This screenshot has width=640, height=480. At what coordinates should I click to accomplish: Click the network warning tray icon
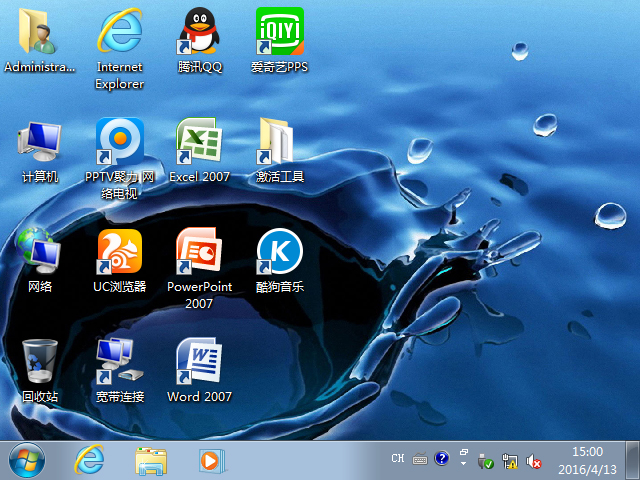pos(510,461)
